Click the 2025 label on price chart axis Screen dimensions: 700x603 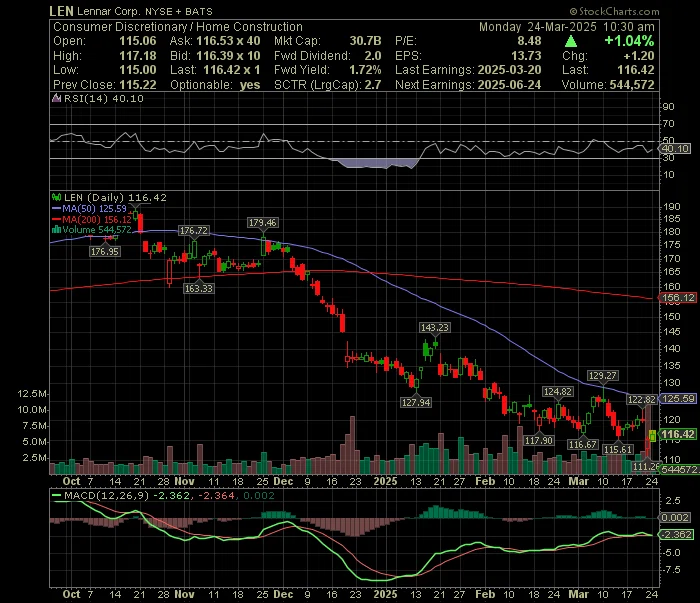pos(385,481)
